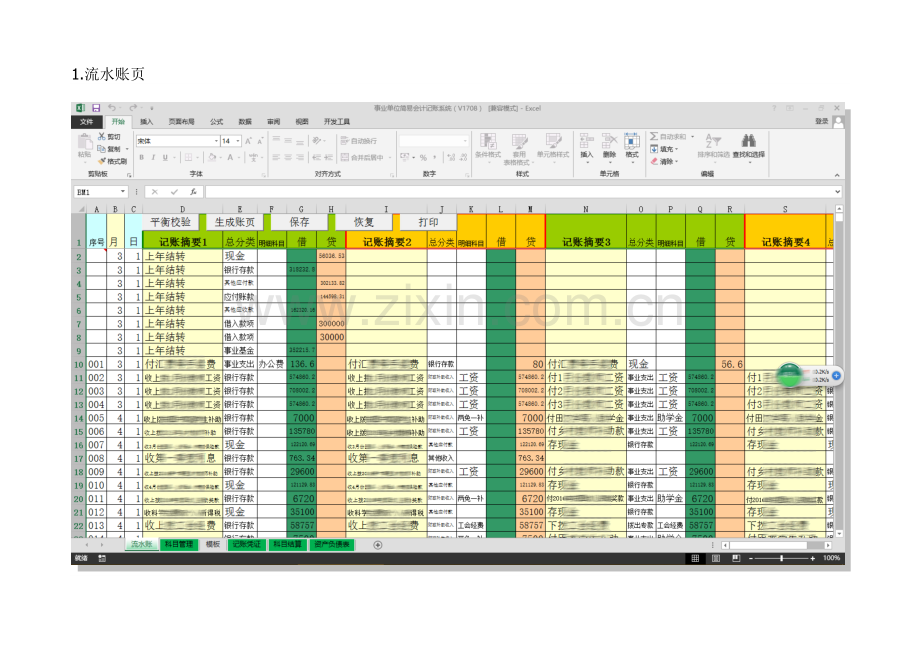This screenshot has height=651, width=920.
Task: Select the Format Painter (格式刷) tool
Action: point(103,161)
